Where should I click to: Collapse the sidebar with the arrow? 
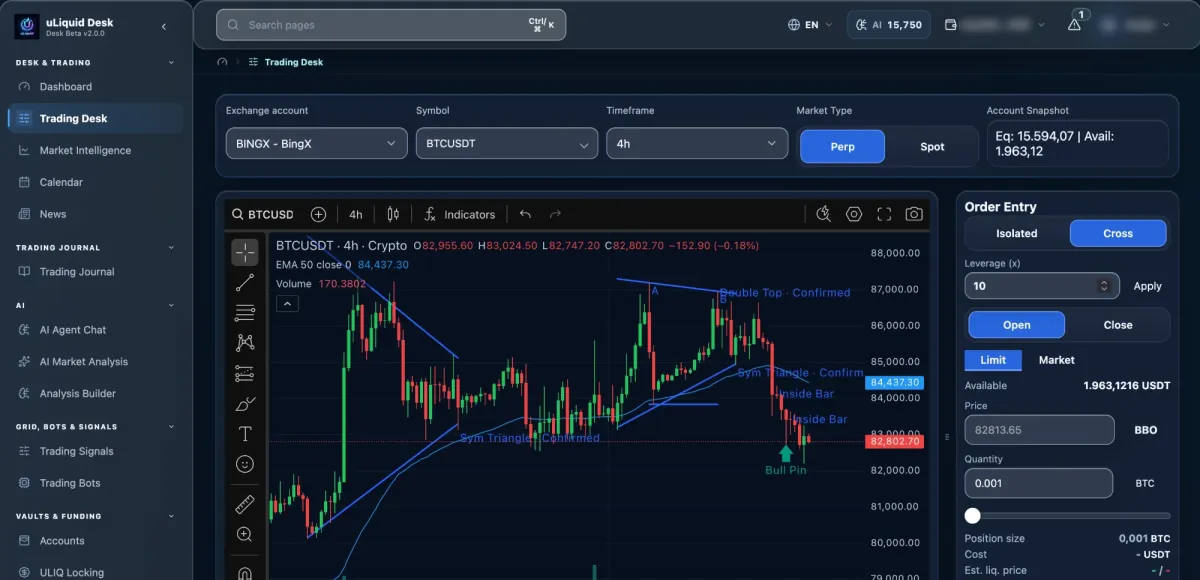pos(164,26)
